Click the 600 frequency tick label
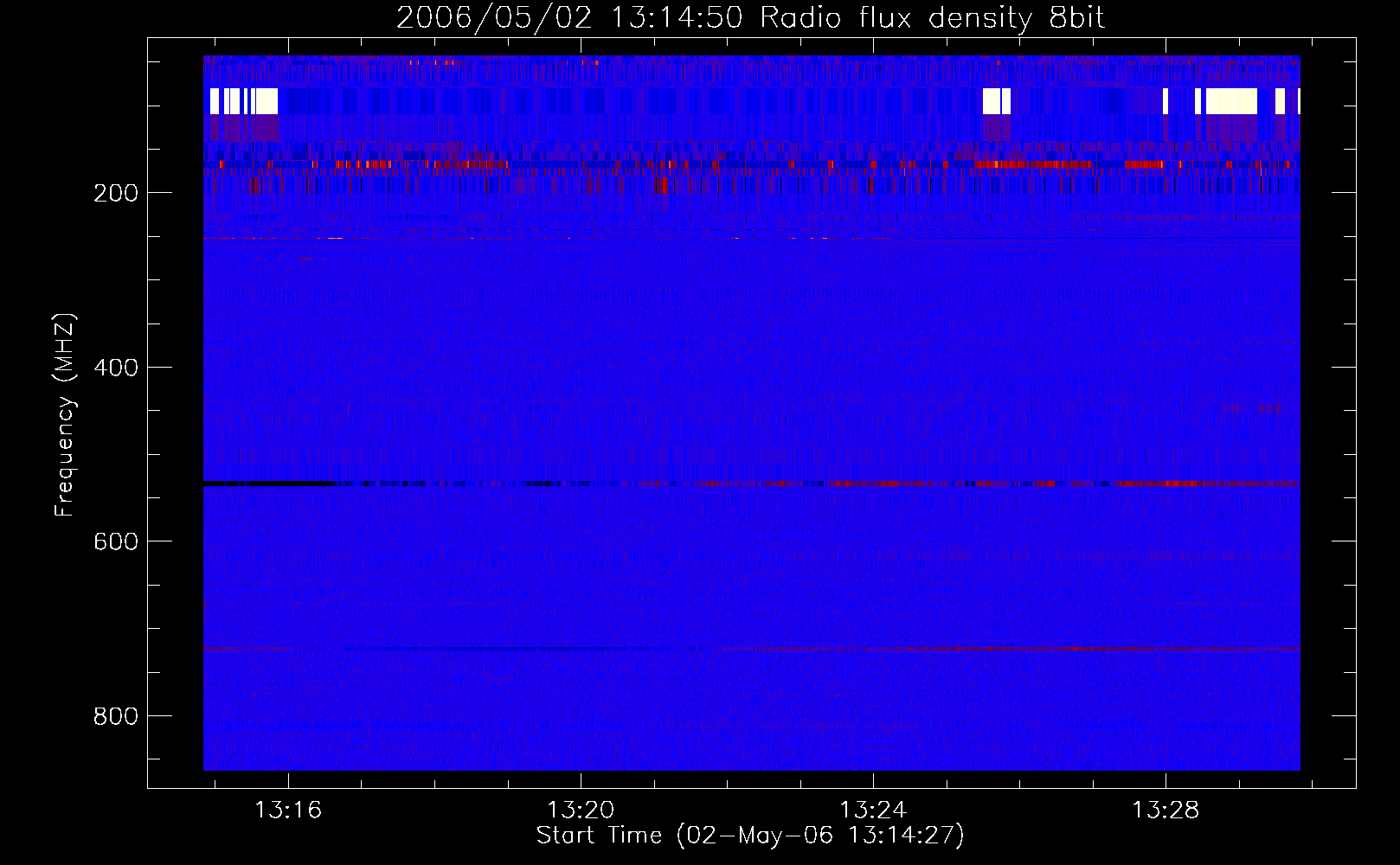The image size is (1400, 865). [116, 541]
